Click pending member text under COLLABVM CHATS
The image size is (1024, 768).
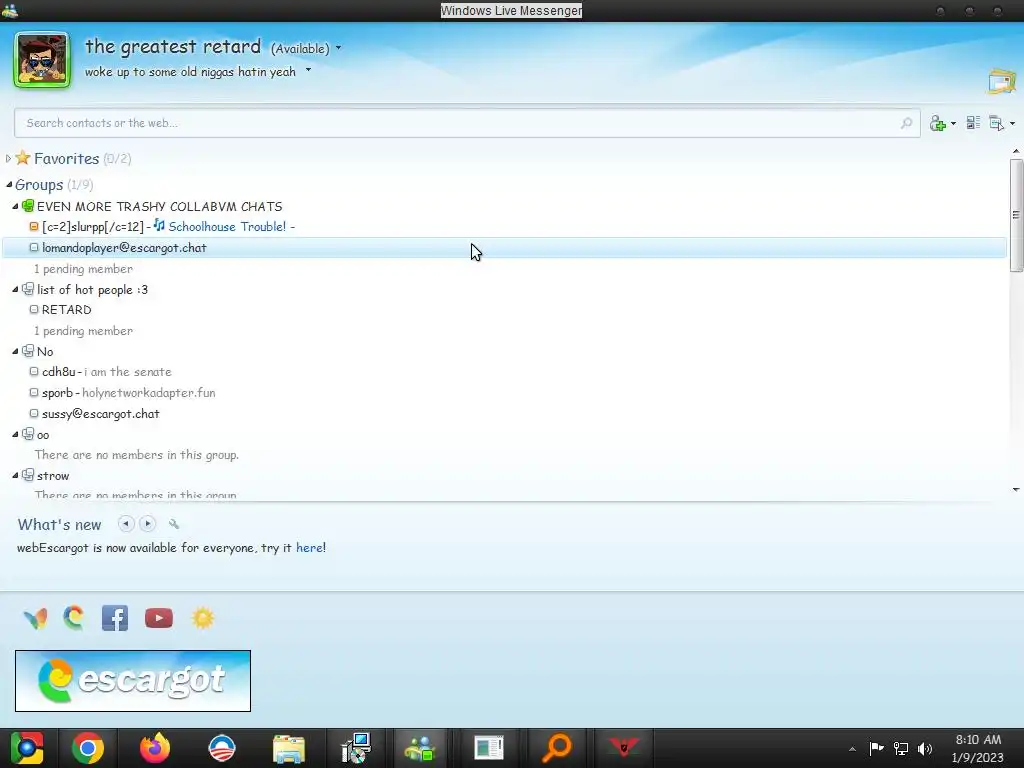[83, 268]
